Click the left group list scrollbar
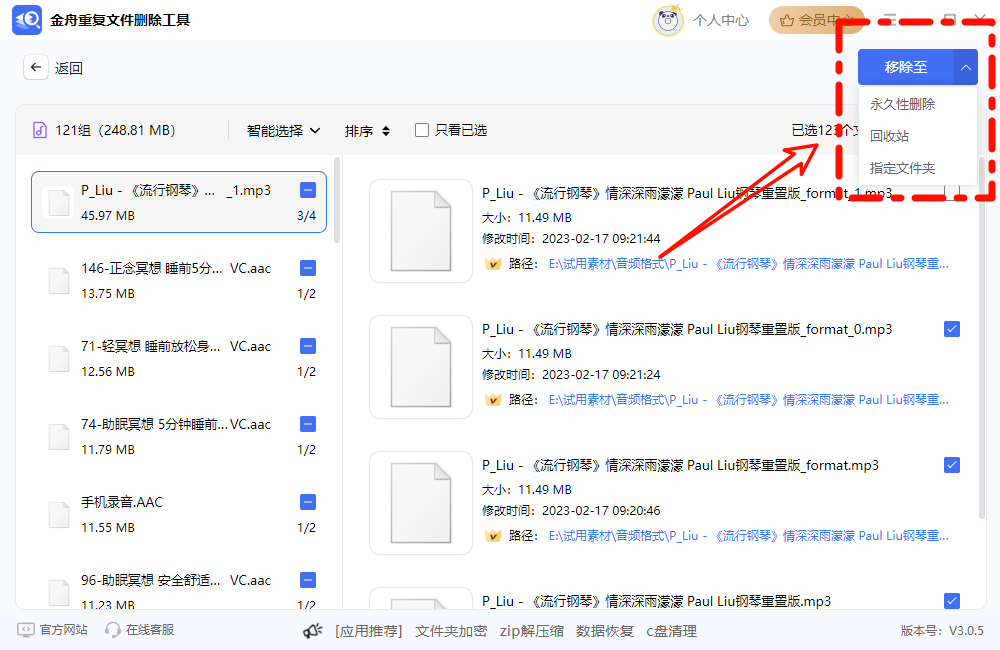1000x650 pixels. tap(337, 200)
